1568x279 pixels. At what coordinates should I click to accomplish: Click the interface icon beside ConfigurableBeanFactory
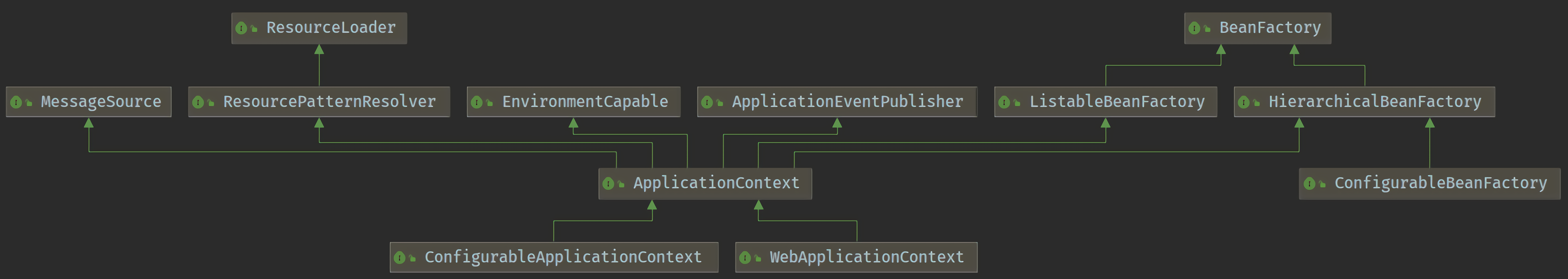pyautogui.click(x=1309, y=183)
